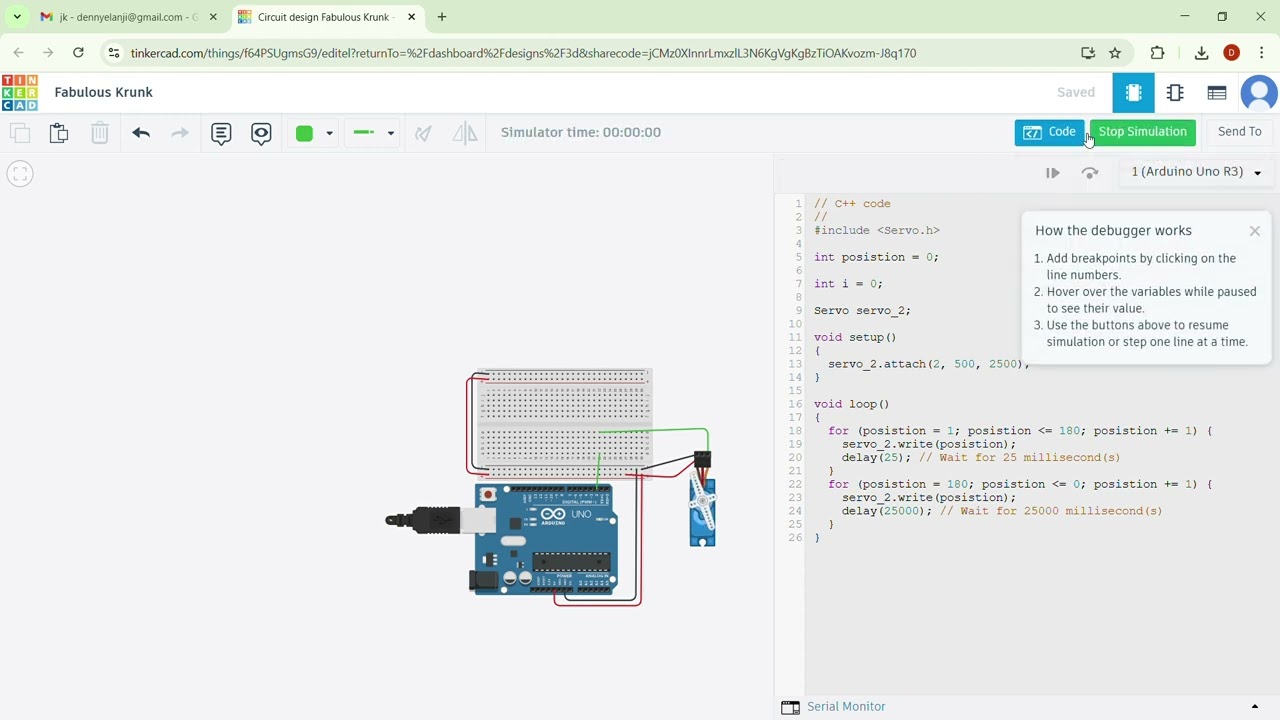Image resolution: width=1280 pixels, height=720 pixels.
Task: Zoom to fit the circuit
Action: pyautogui.click(x=20, y=174)
